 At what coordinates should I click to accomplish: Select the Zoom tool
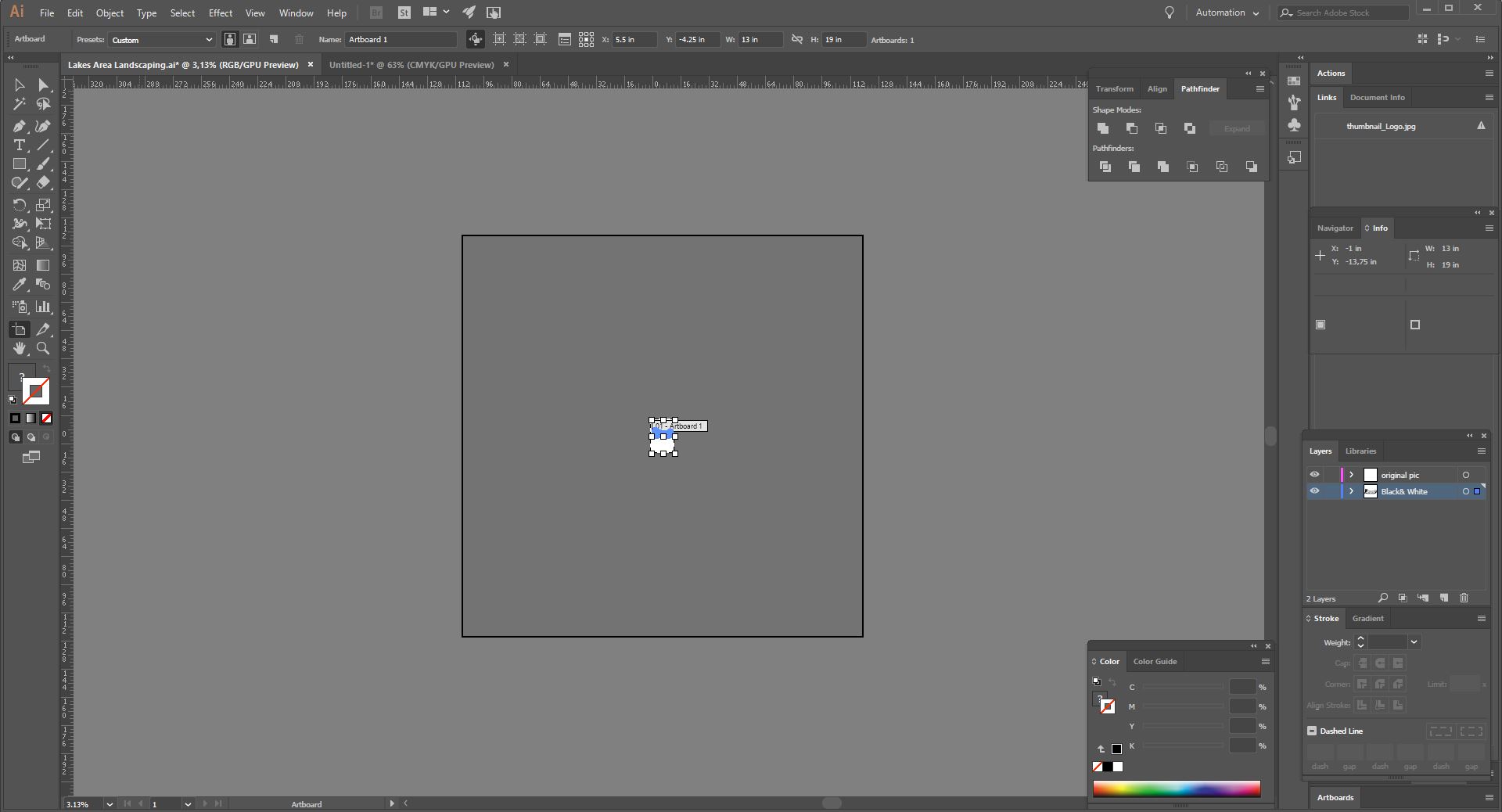coord(43,349)
